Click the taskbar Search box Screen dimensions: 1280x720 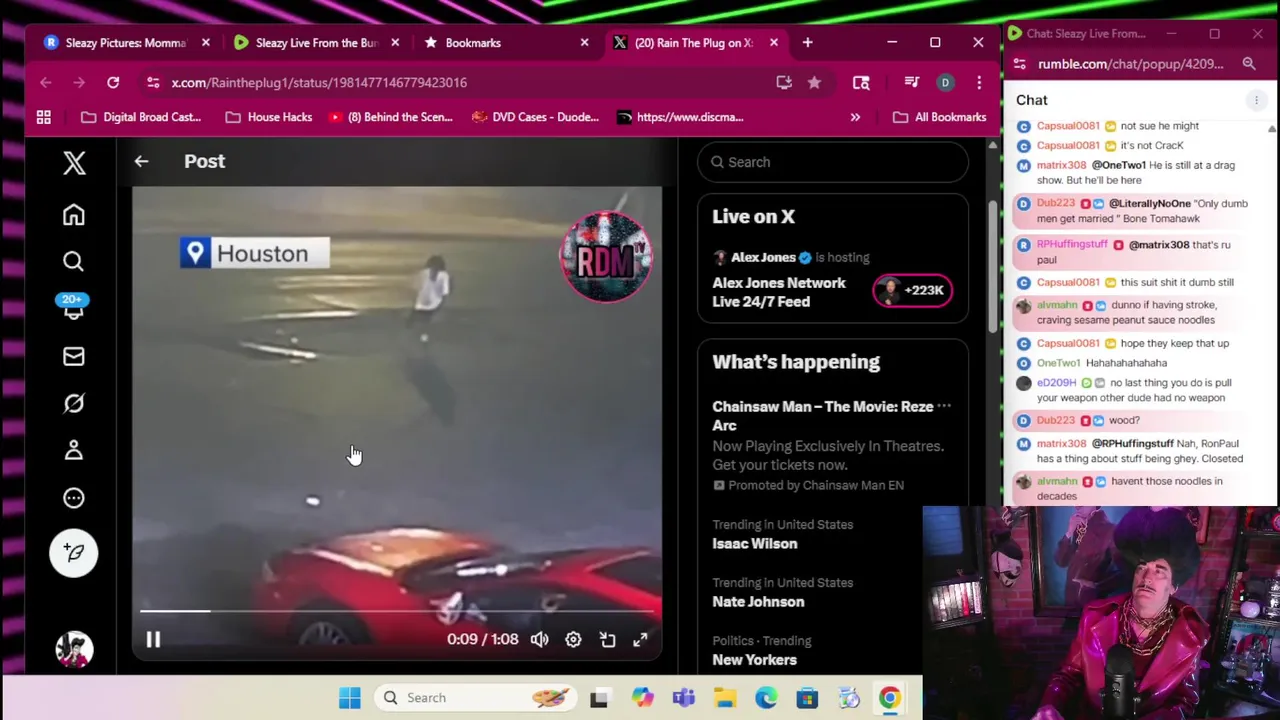coord(476,698)
